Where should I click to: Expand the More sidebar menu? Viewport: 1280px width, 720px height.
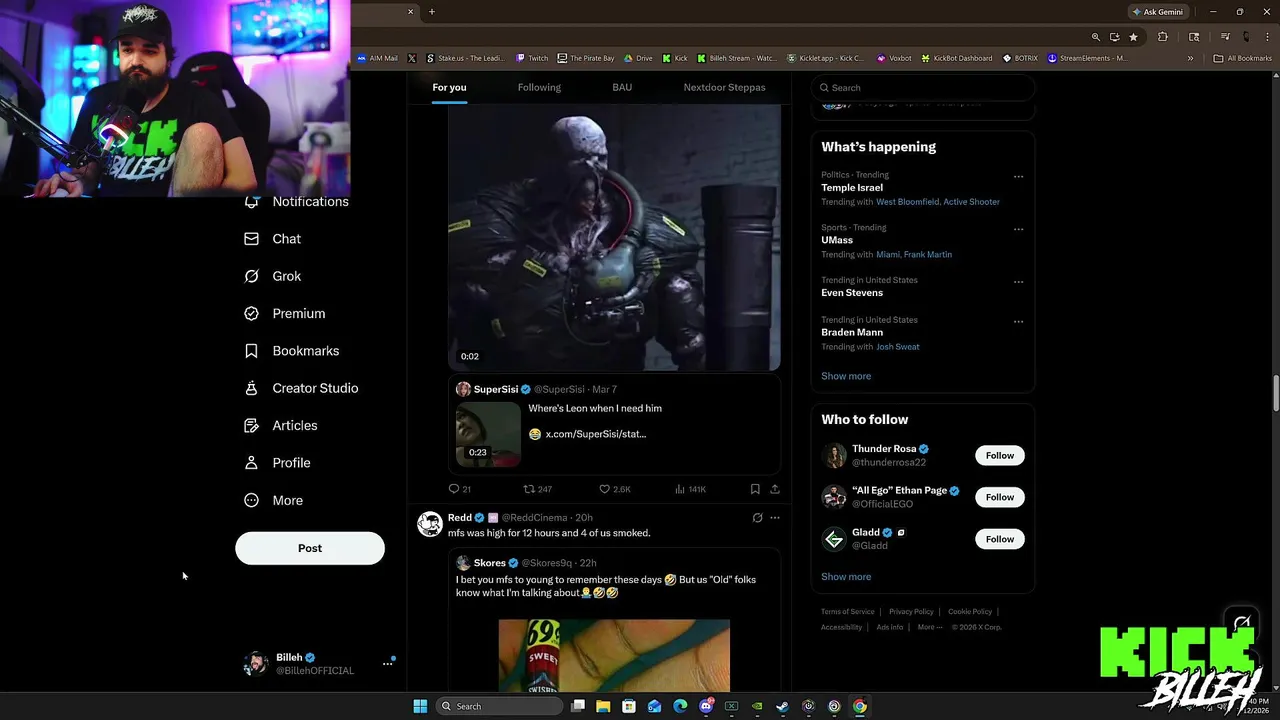point(274,500)
